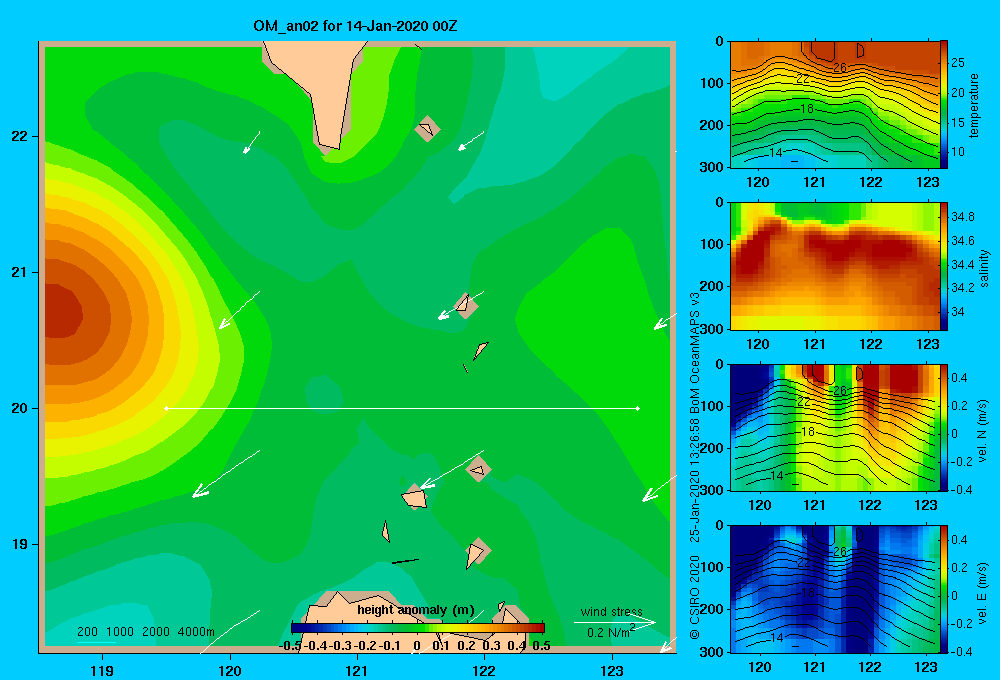This screenshot has height=680, width=1000.
Task: Click the salinity color scale bar
Action: point(944,266)
